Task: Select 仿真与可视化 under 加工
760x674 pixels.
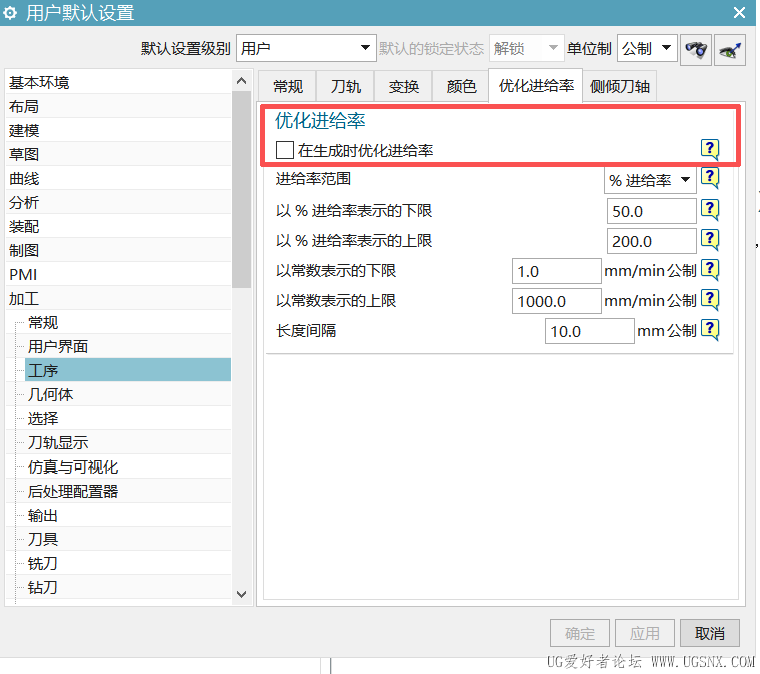Action: (128, 467)
